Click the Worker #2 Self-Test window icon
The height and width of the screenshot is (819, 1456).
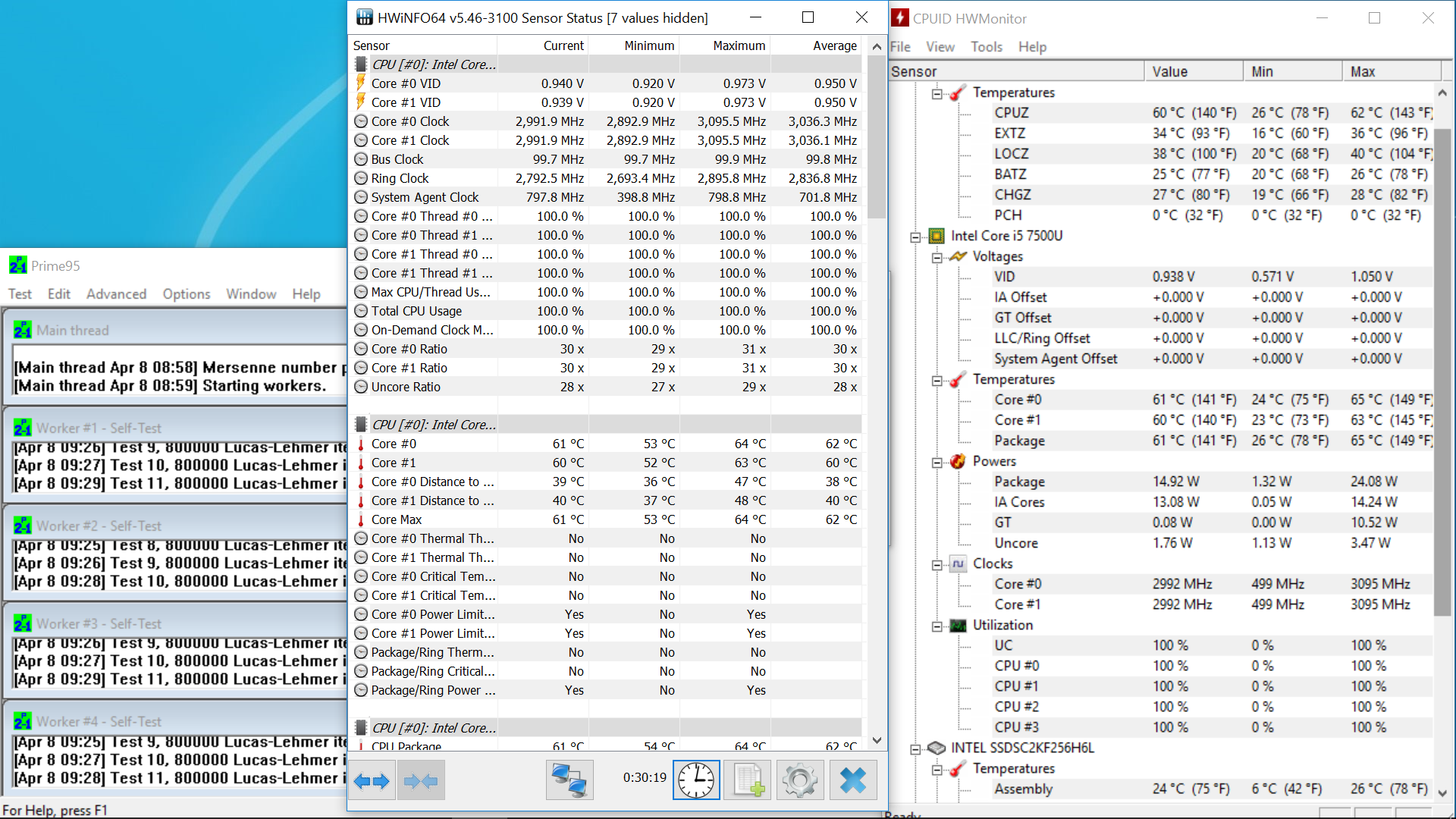click(x=23, y=526)
